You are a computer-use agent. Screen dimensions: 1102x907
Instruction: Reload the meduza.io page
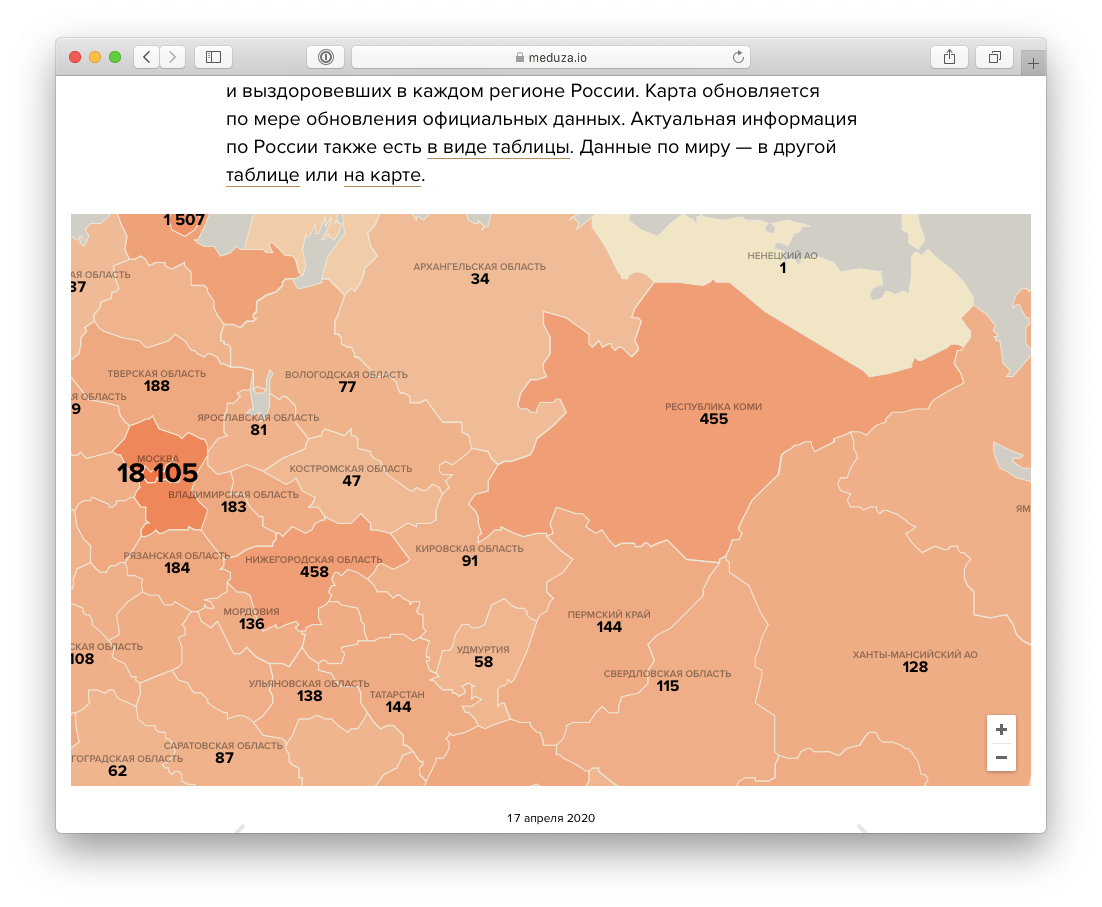coord(738,57)
